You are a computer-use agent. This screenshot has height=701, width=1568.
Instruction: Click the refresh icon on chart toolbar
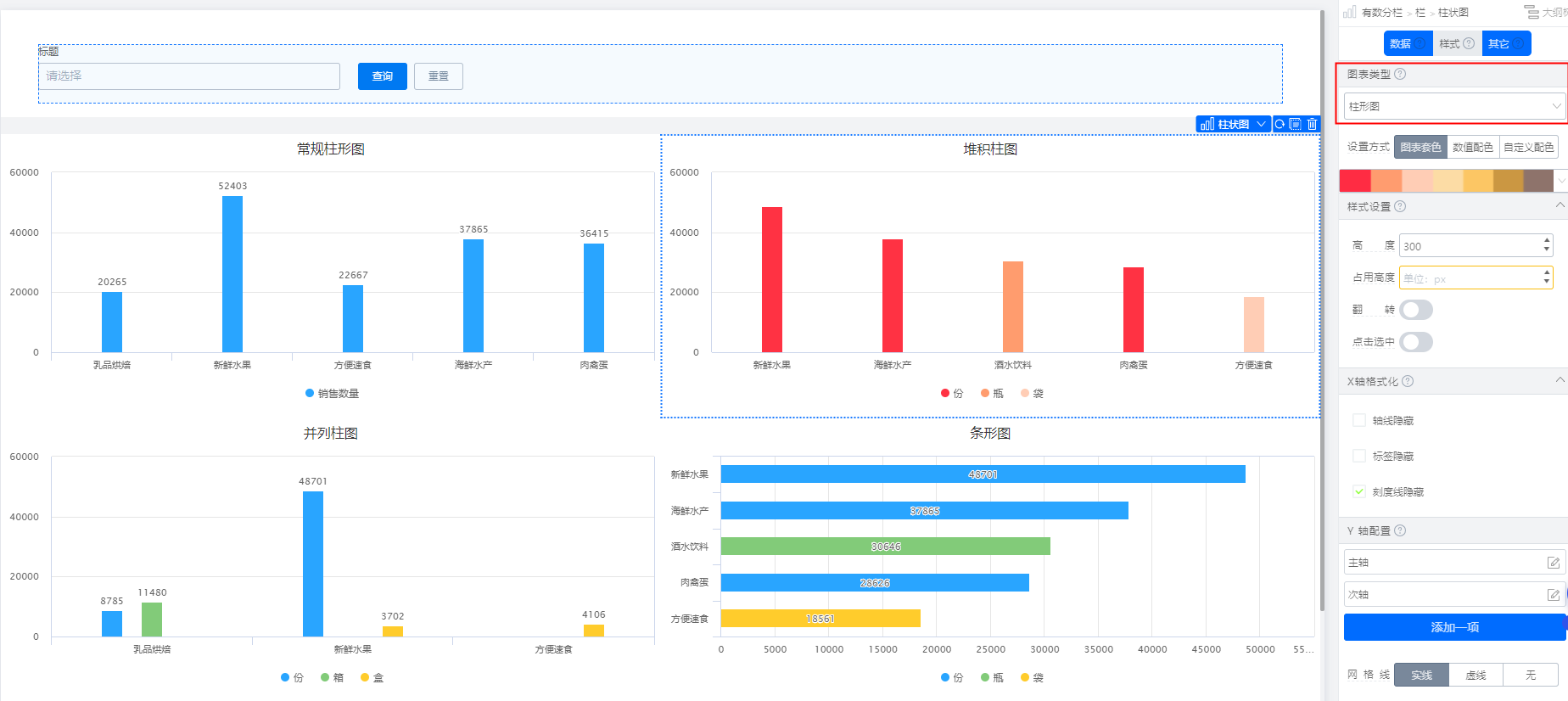[1280, 124]
